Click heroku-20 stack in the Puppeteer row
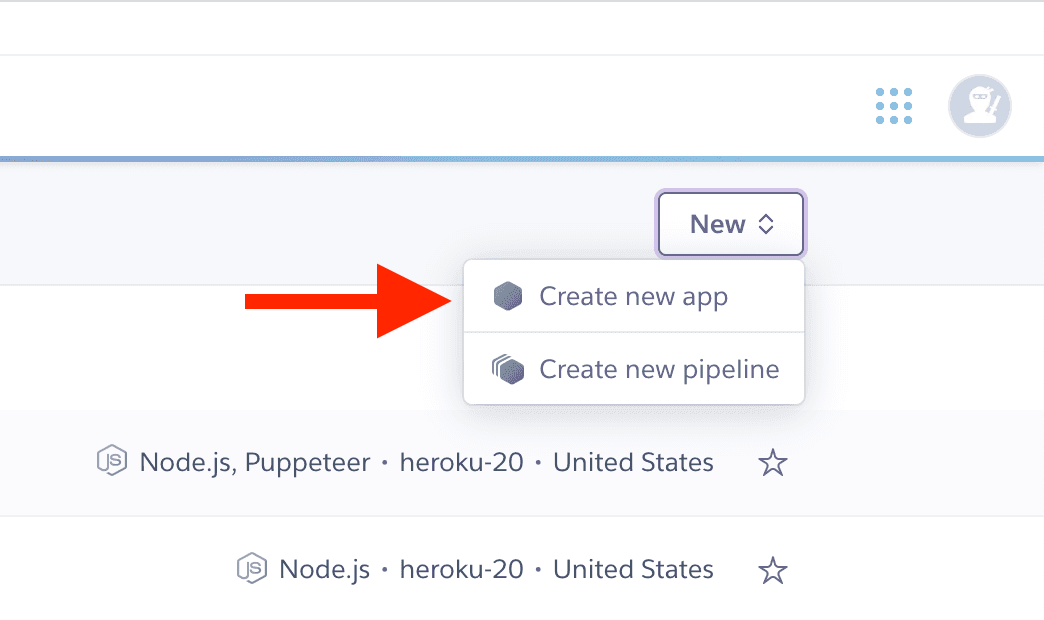Image resolution: width=1044 pixels, height=620 pixels. coord(461,463)
